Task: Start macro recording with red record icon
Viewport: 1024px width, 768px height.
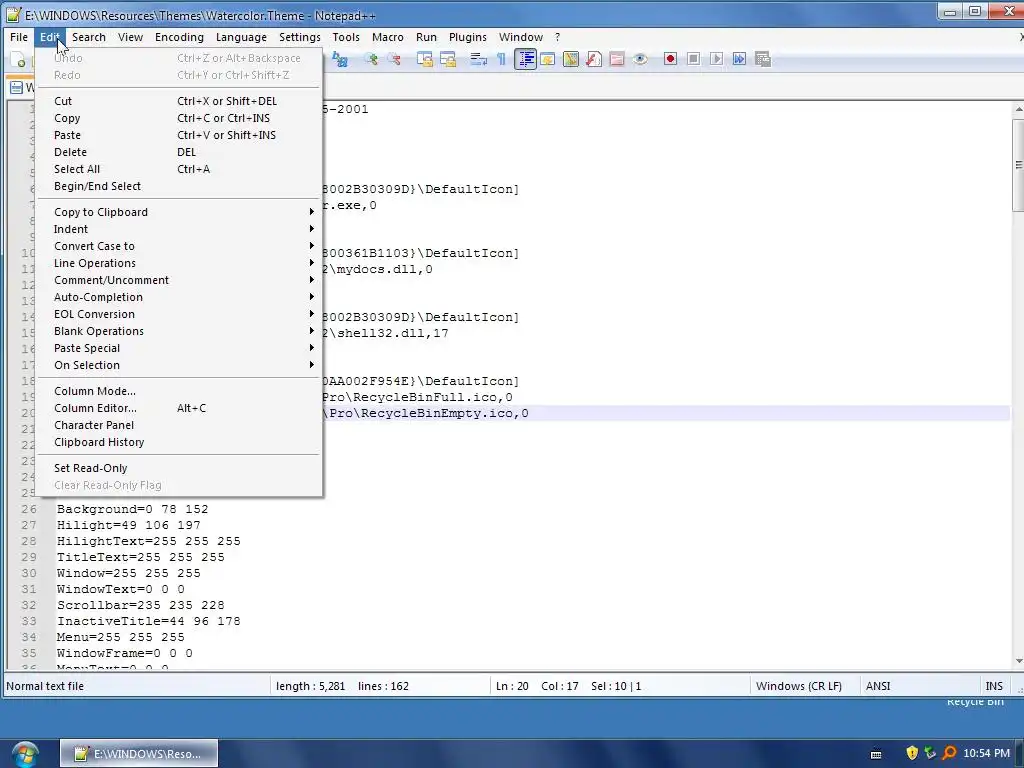Action: pos(670,59)
